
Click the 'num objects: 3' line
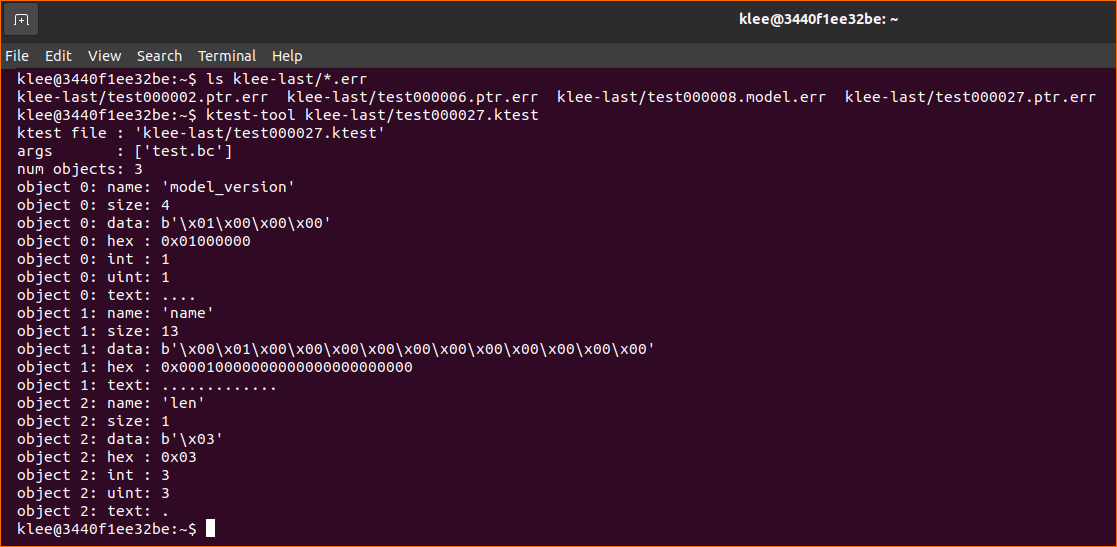(x=80, y=169)
